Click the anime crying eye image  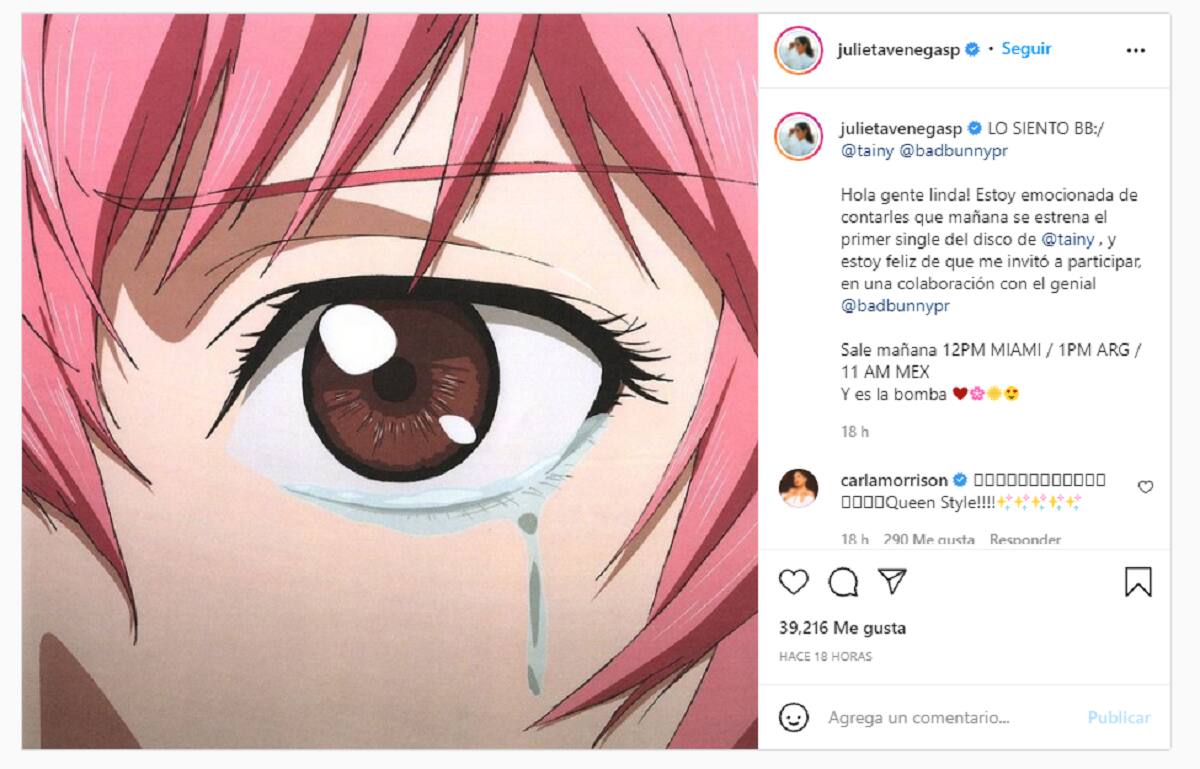[x=390, y=381]
